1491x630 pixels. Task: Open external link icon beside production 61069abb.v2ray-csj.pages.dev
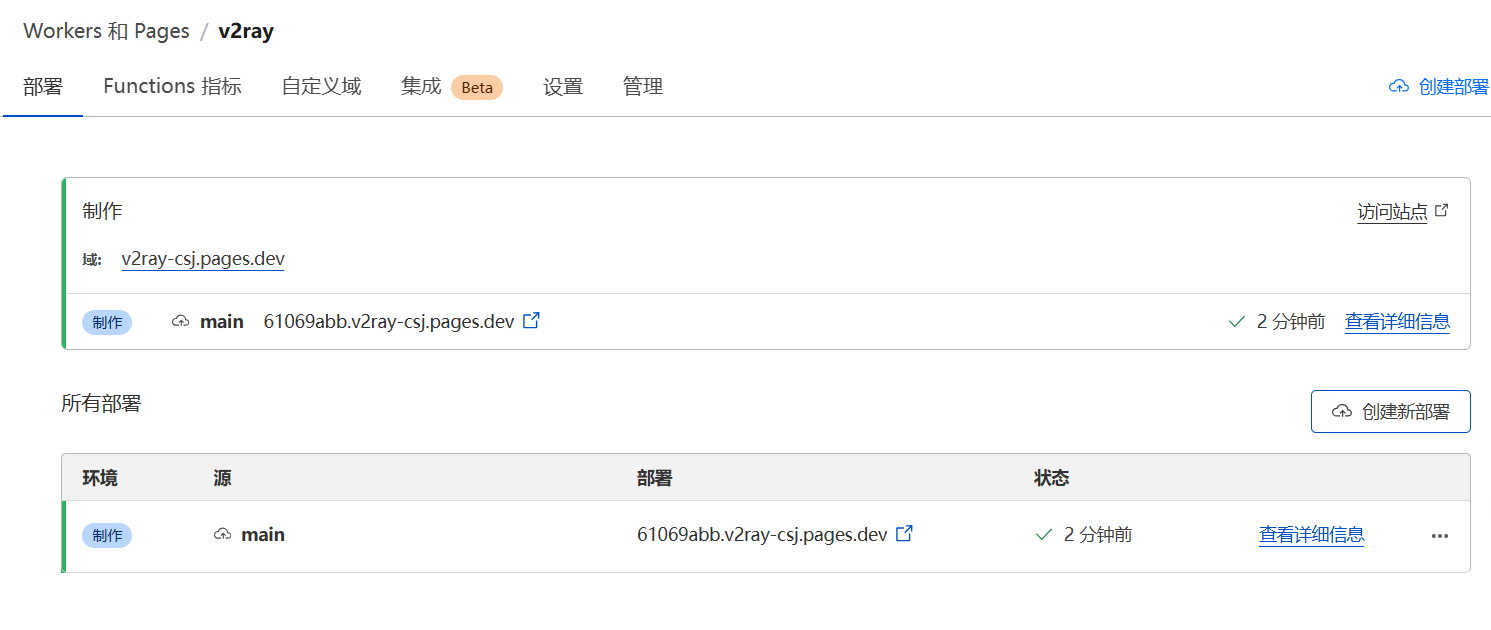(532, 321)
